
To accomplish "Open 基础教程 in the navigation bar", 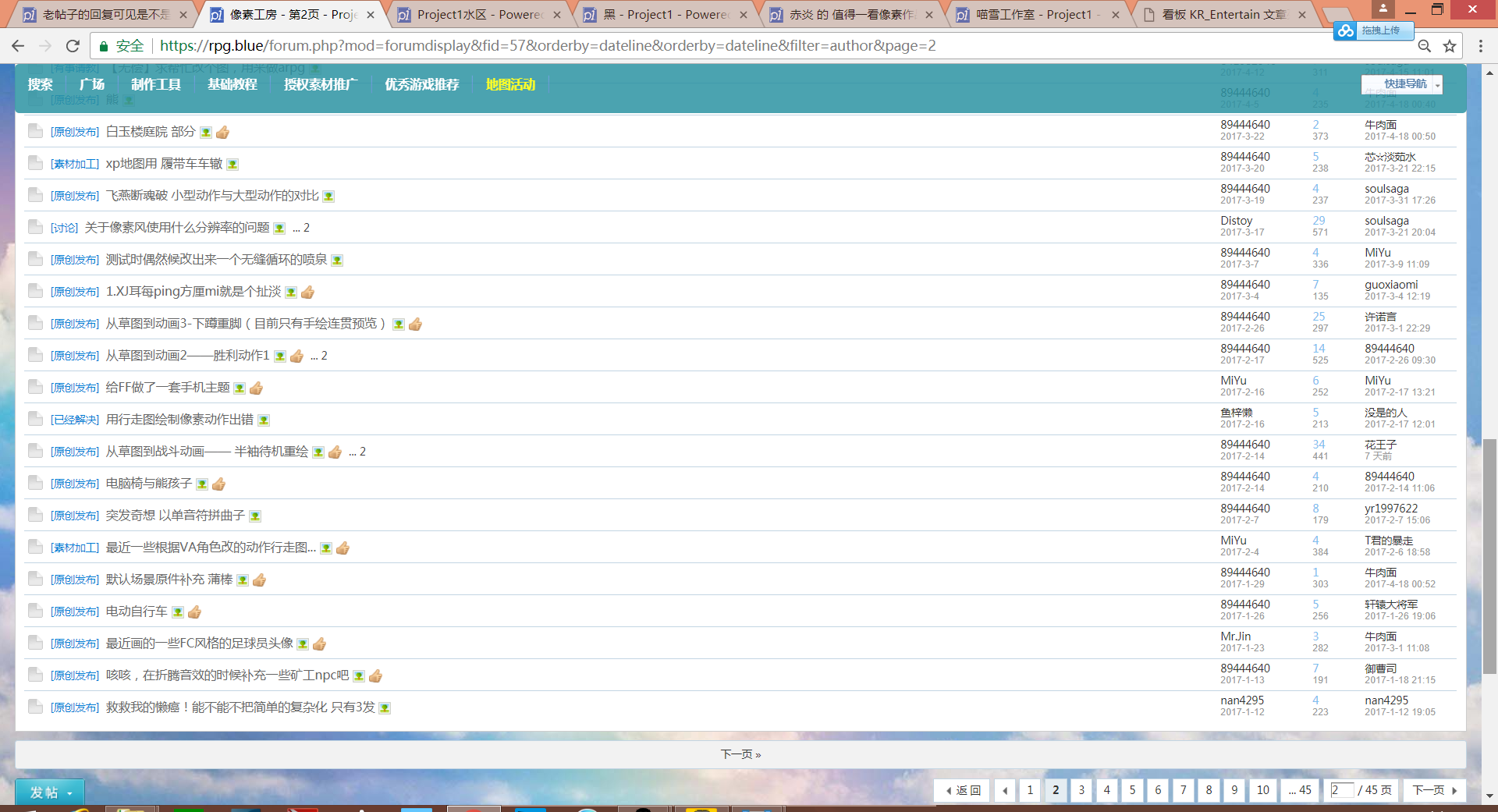I will 233,84.
